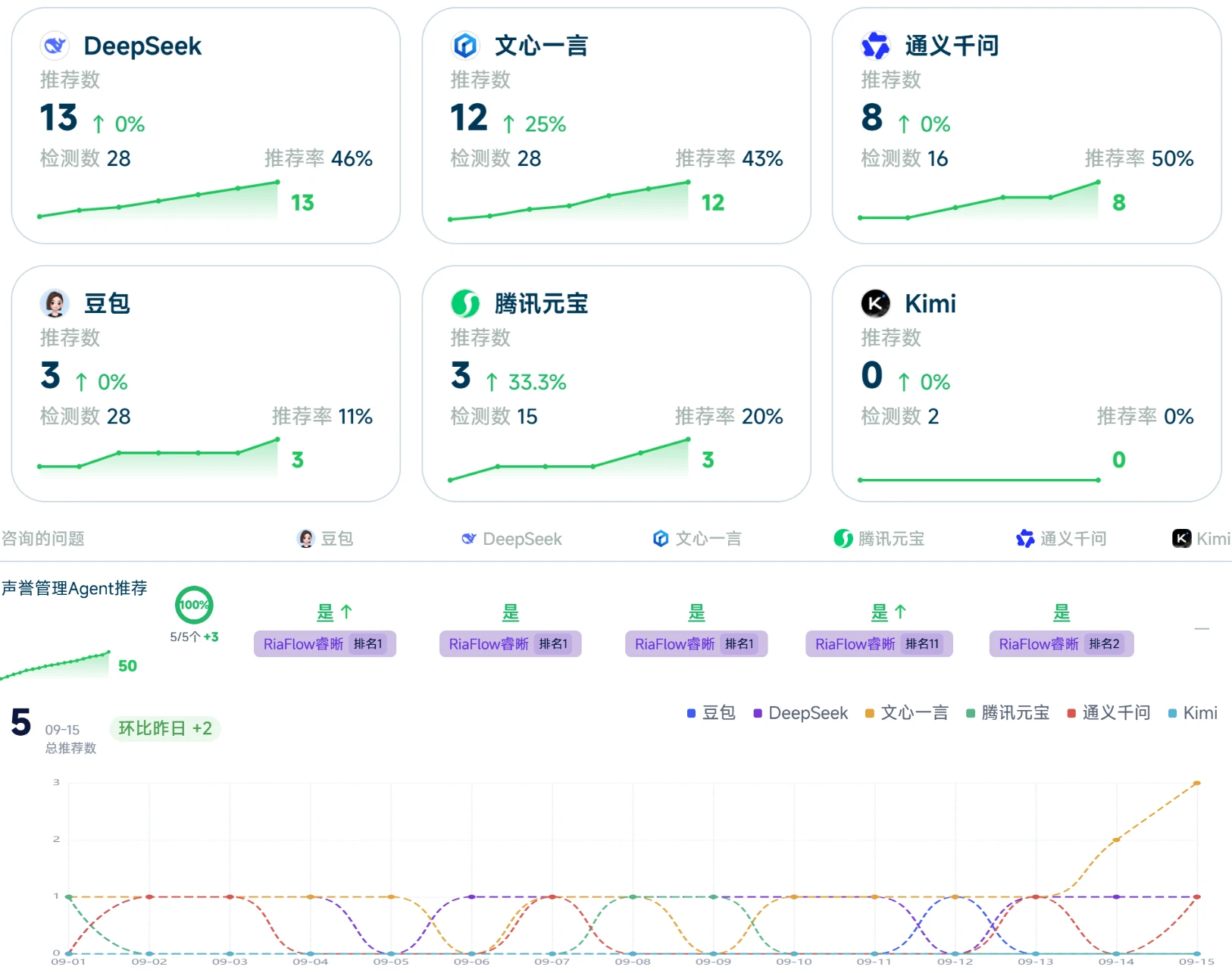The width and height of the screenshot is (1232, 973).
Task: Click the green 腾讯元宝 legend color swatch
Action: 971,713
